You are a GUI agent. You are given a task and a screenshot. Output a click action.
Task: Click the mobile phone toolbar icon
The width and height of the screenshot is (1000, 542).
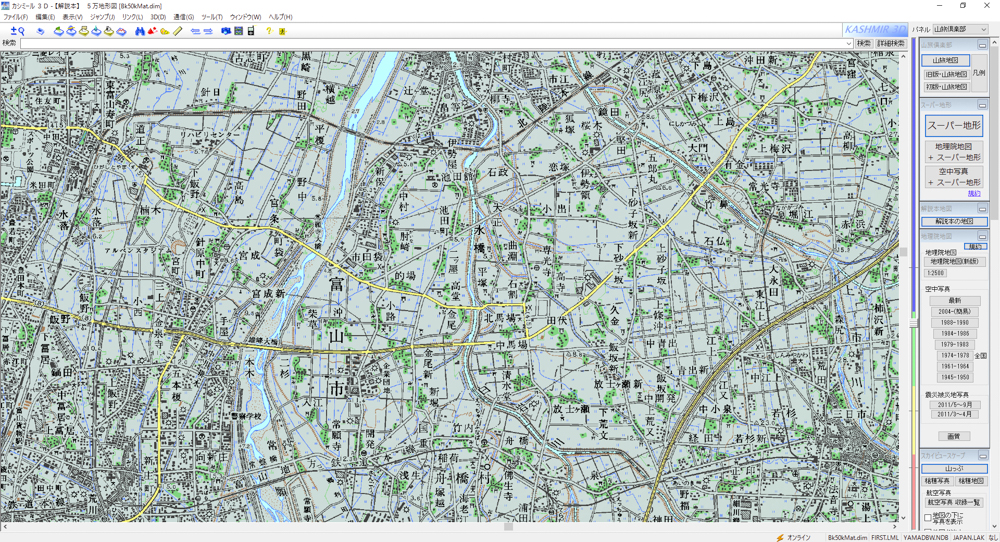251,31
